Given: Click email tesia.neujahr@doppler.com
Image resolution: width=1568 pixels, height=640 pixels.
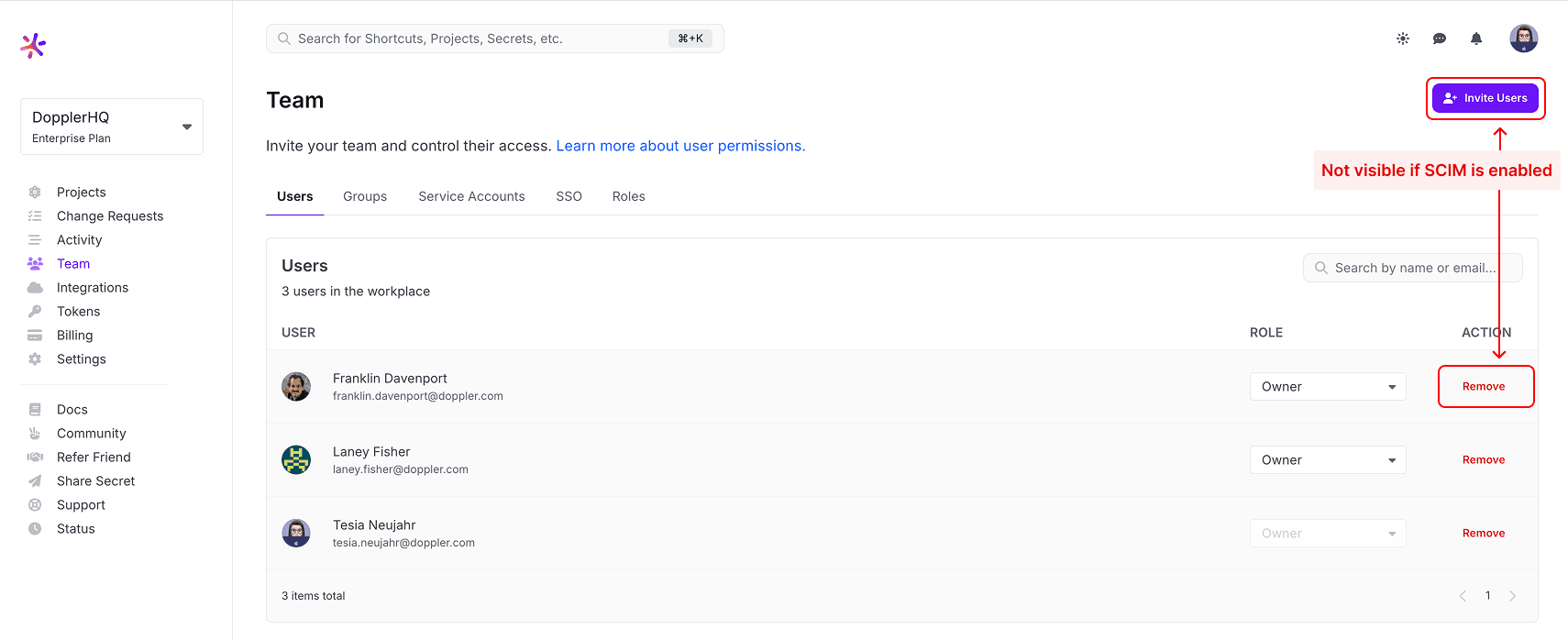Looking at the screenshot, I should pyautogui.click(x=403, y=543).
